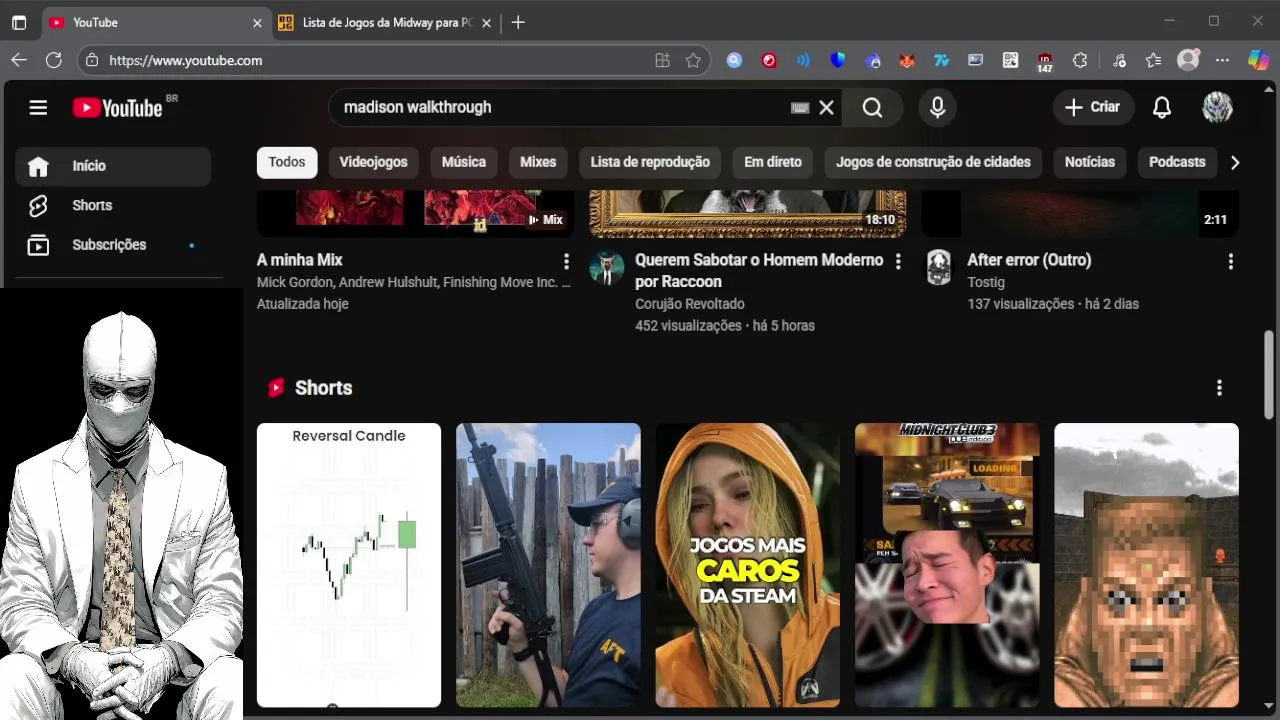Select Jogos de construção de cidades chip
The height and width of the screenshot is (720, 1280).
pos(933,162)
